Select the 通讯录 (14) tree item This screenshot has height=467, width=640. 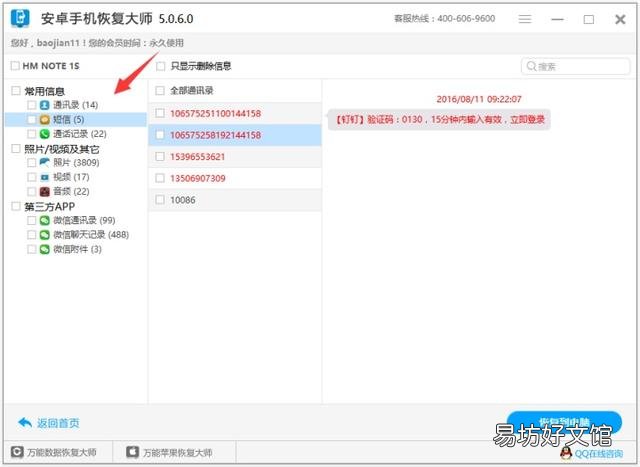(76, 105)
